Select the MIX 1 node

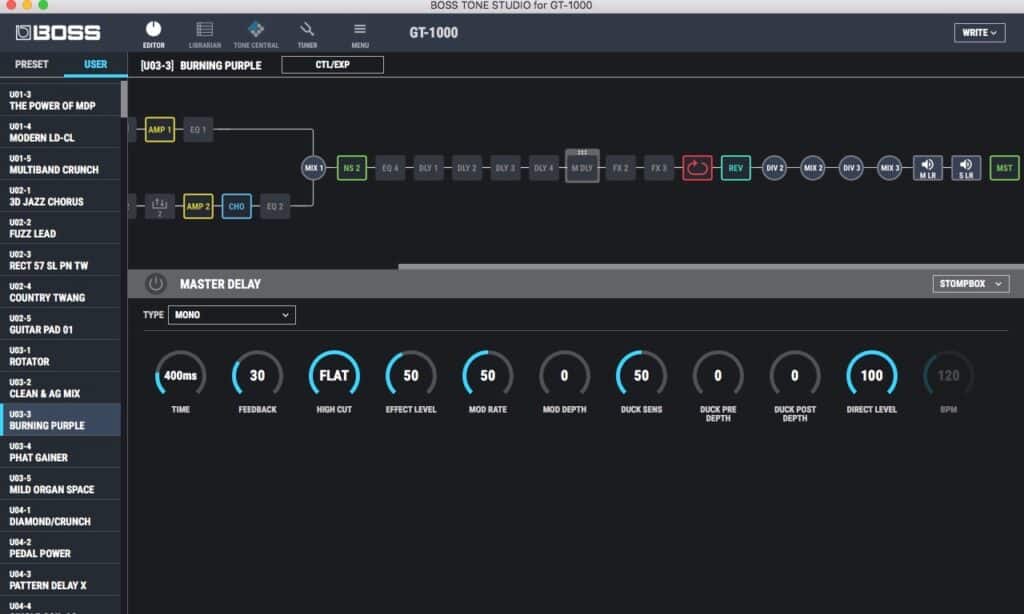313,168
